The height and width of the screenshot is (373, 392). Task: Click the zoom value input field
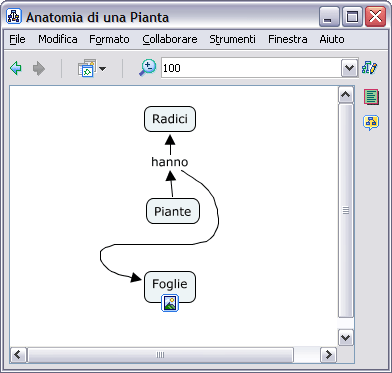pos(251,68)
